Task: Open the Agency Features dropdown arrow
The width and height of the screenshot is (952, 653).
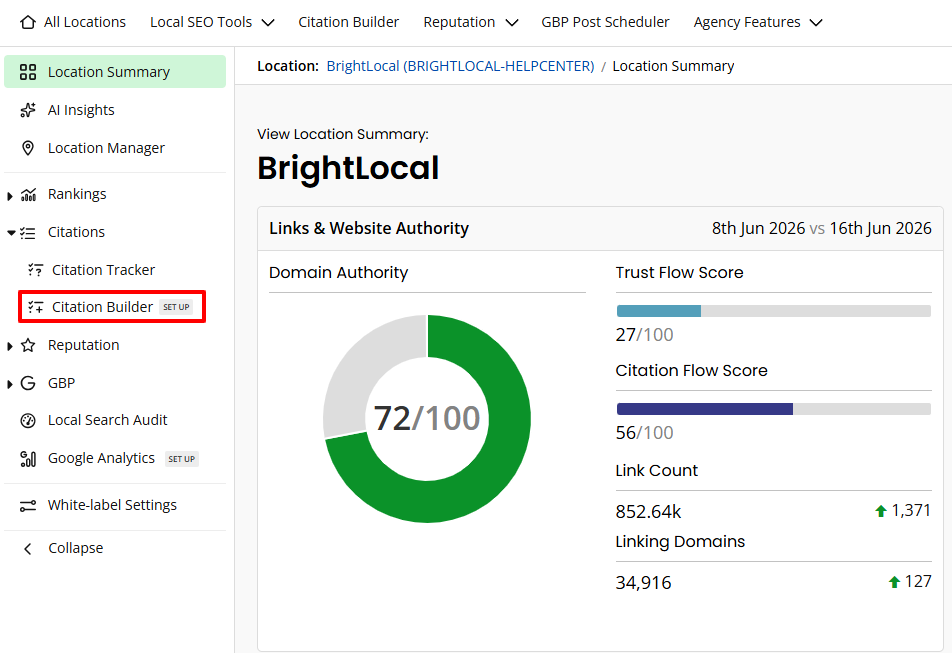Action: click(x=816, y=23)
